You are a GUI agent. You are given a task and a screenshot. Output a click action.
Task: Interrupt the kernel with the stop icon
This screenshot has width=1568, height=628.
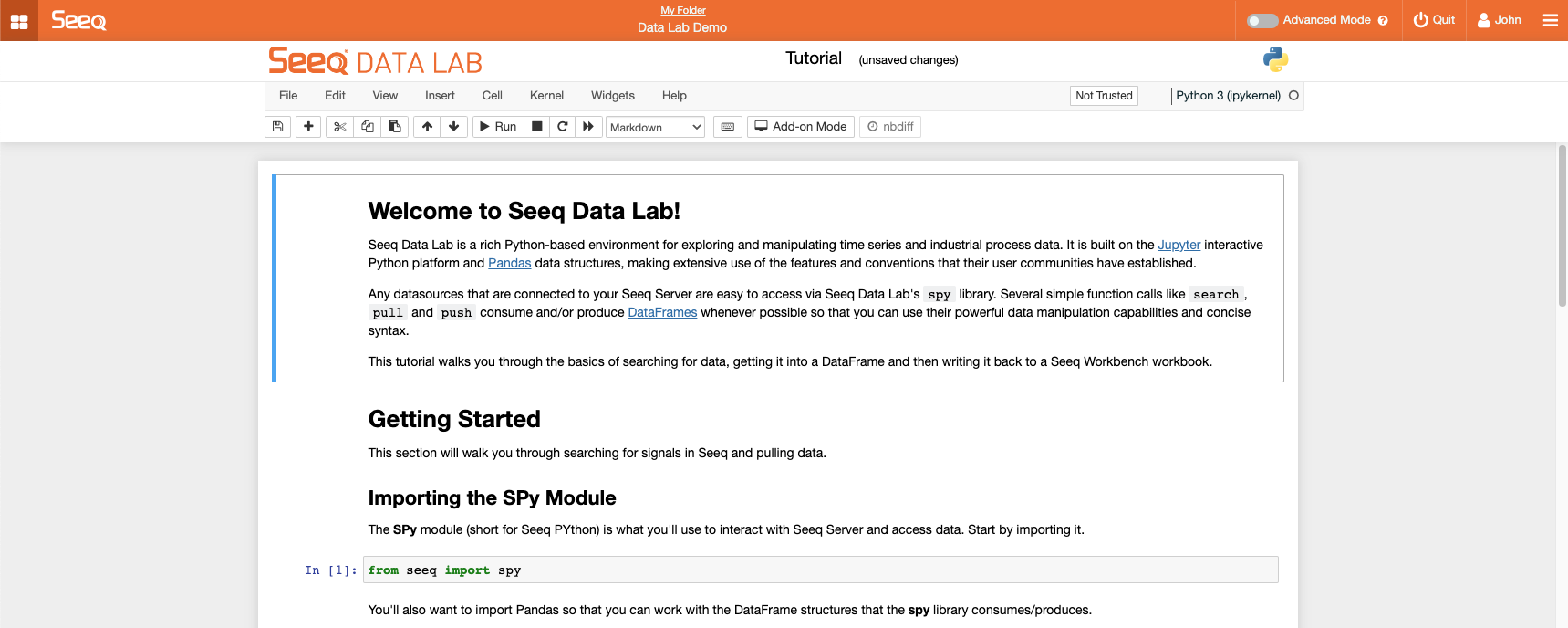537,127
